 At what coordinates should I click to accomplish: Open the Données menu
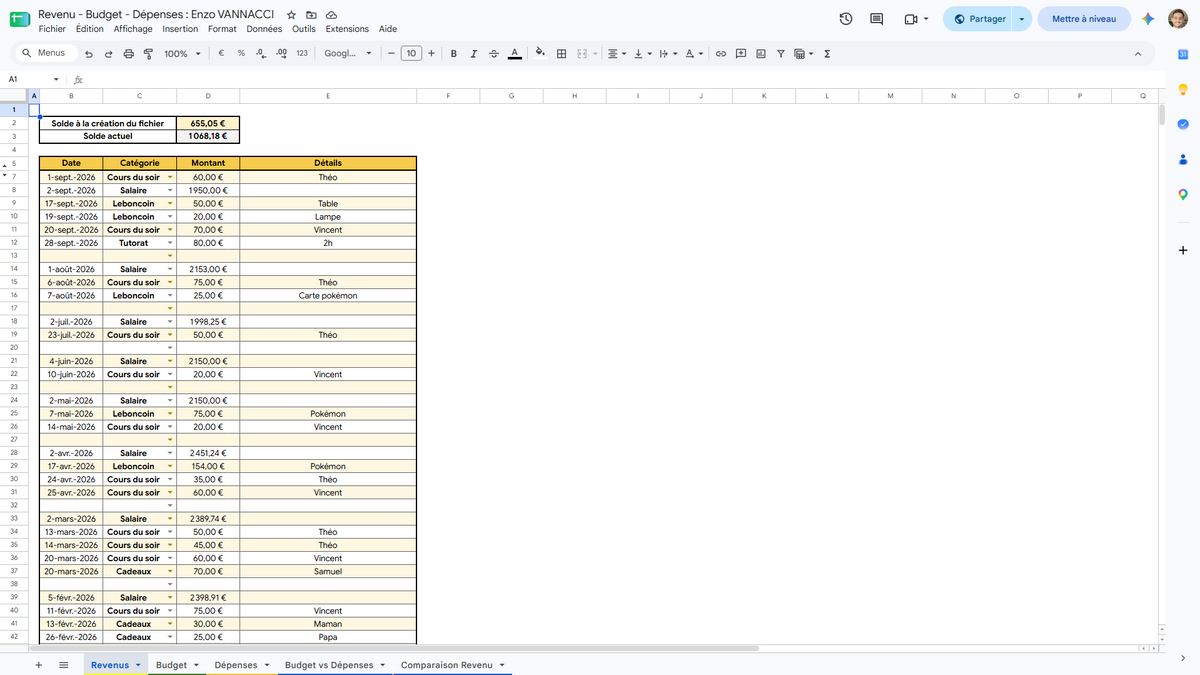point(264,29)
